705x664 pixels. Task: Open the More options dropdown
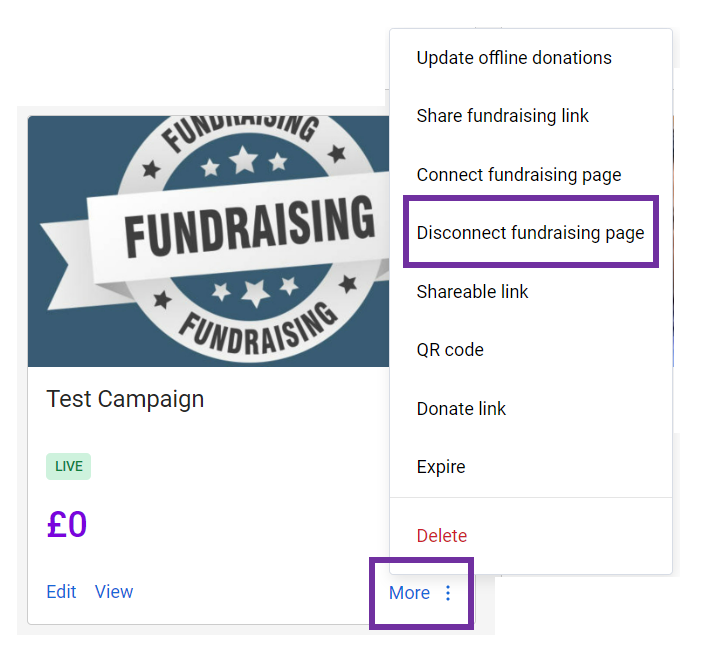click(x=410, y=593)
